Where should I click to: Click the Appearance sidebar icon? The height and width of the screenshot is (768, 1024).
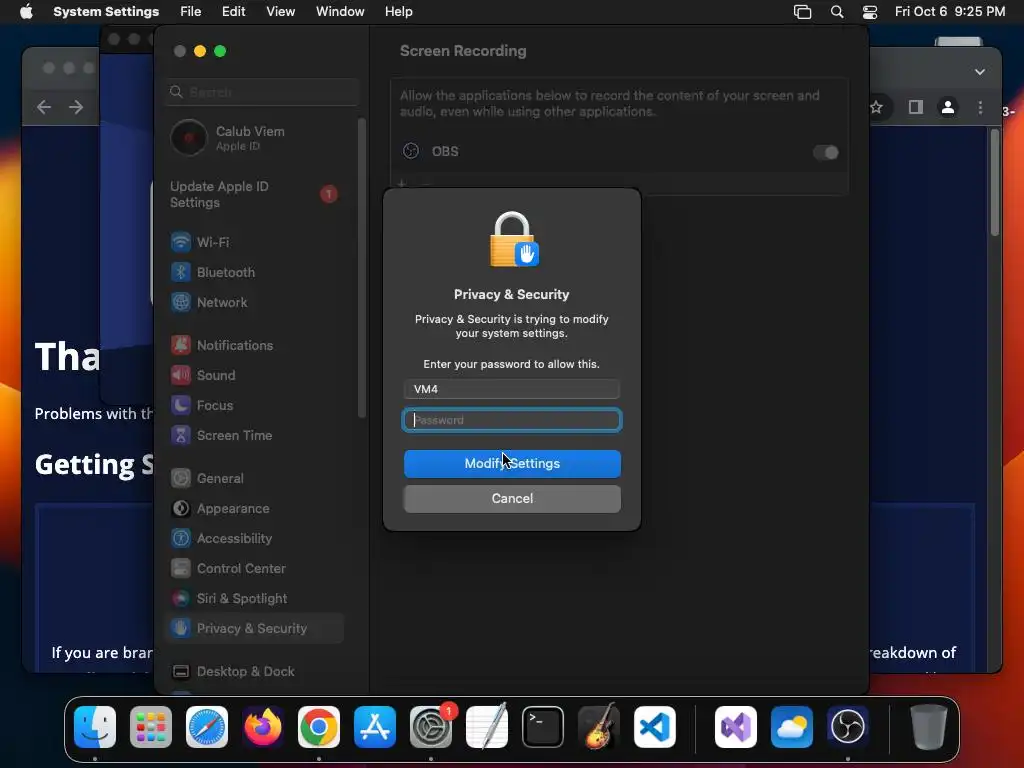click(x=181, y=509)
